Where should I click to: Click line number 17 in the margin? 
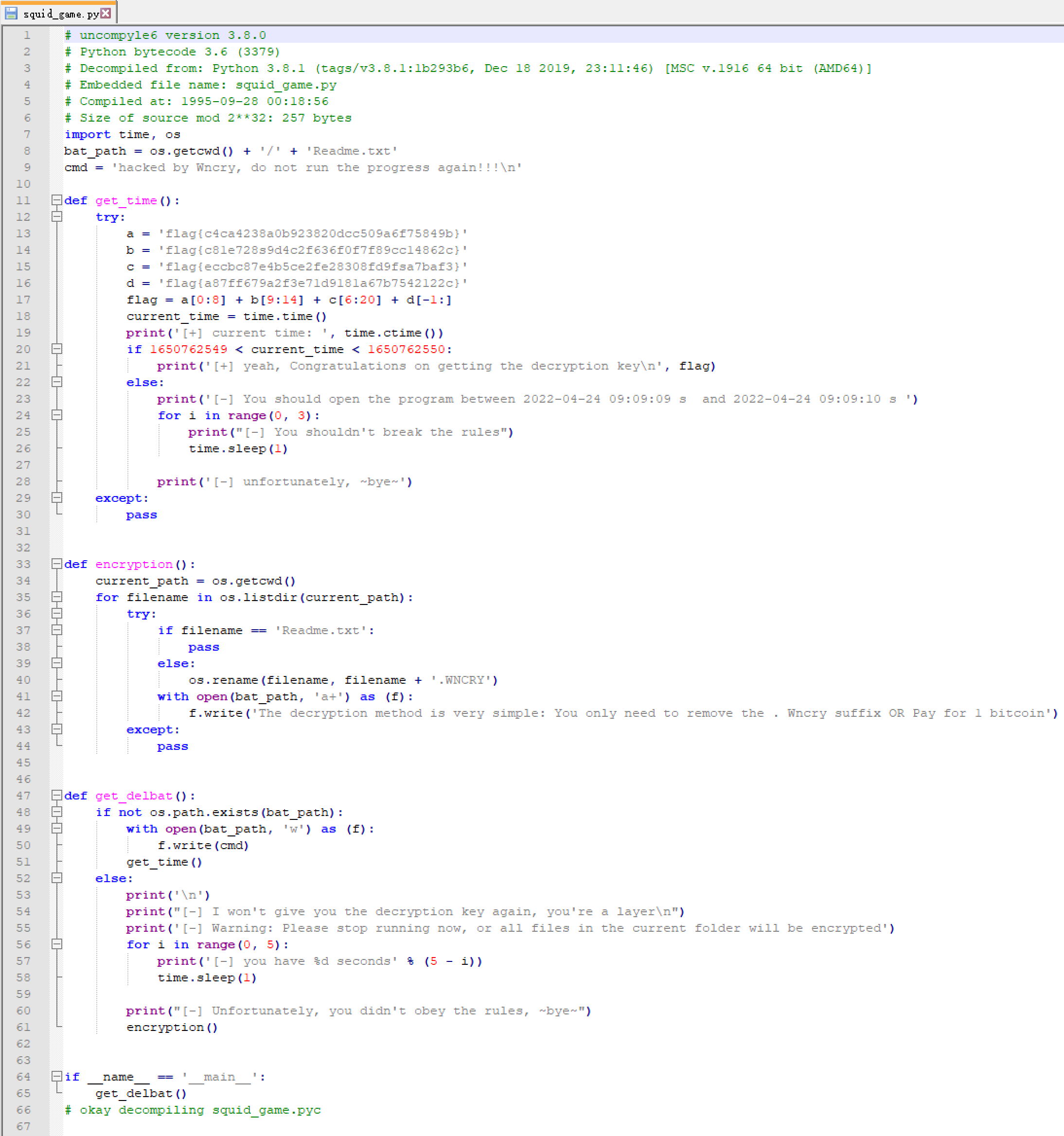click(x=23, y=300)
